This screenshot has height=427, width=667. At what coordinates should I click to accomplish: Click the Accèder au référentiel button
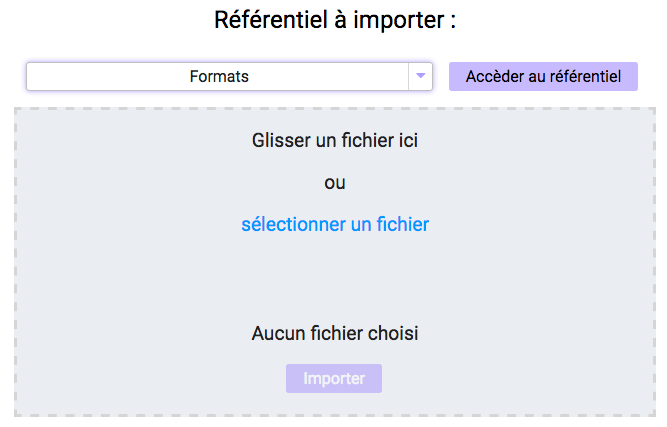coord(543,77)
